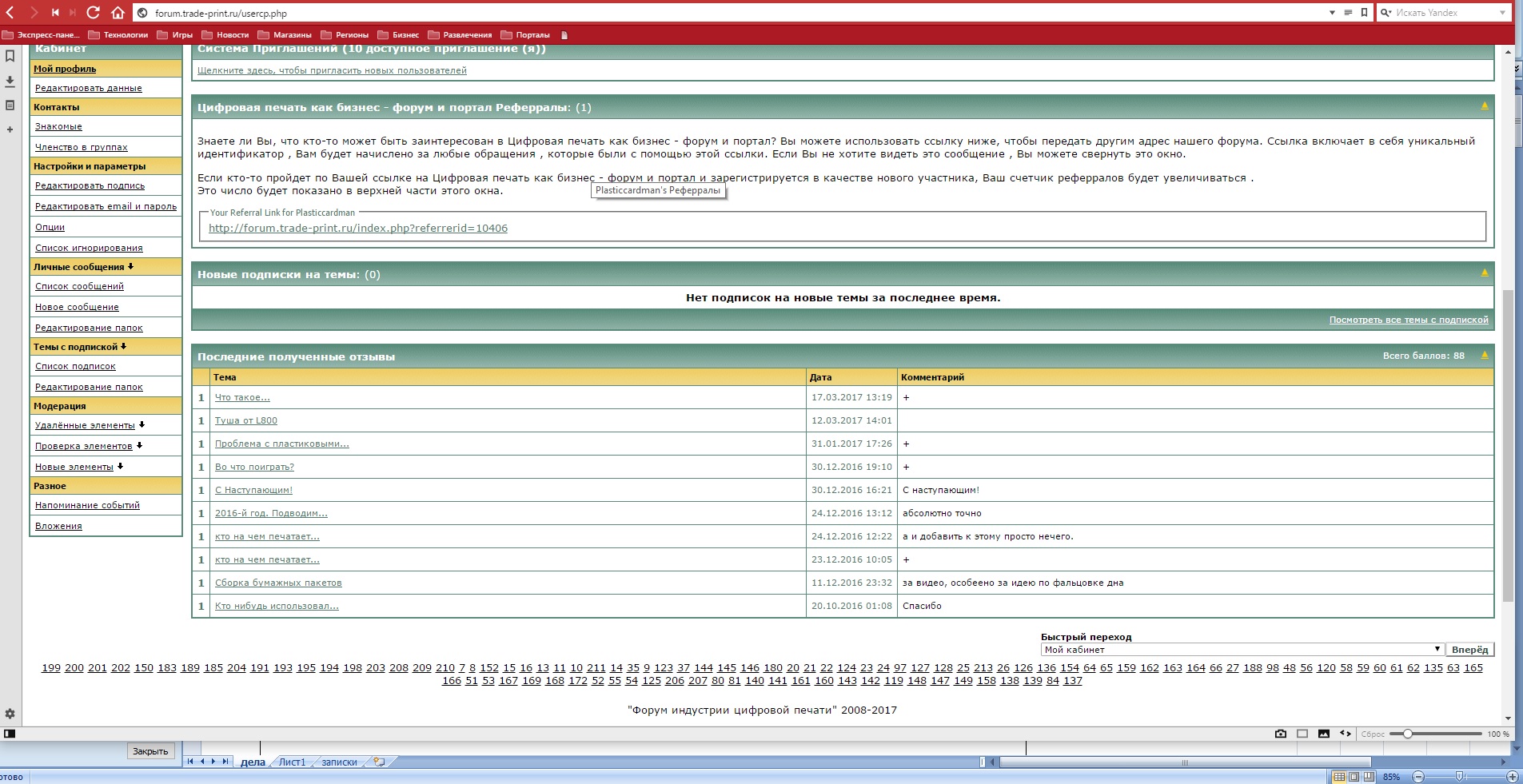Open forum link number 199
1523x784 pixels.
point(51,668)
